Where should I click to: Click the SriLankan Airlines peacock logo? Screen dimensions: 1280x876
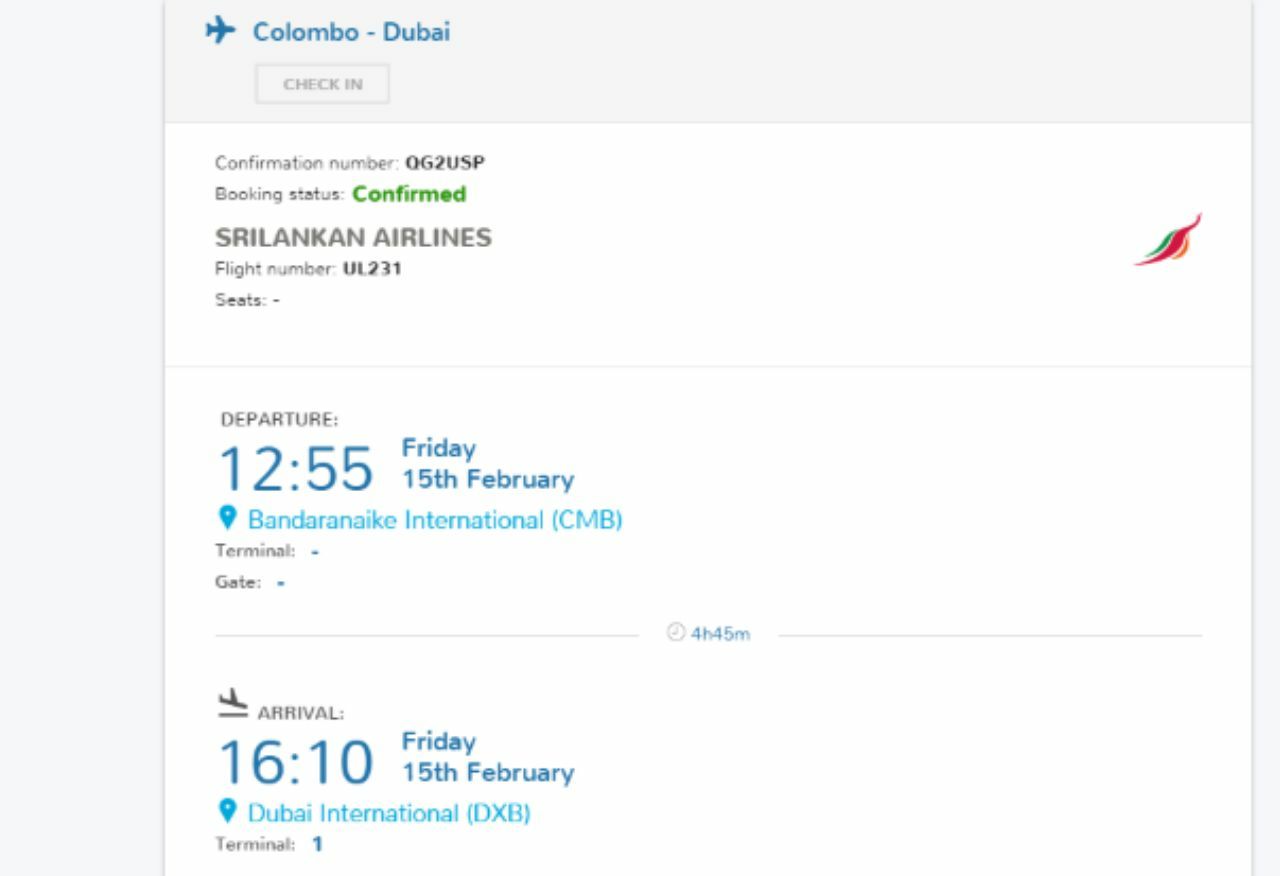click(1168, 239)
